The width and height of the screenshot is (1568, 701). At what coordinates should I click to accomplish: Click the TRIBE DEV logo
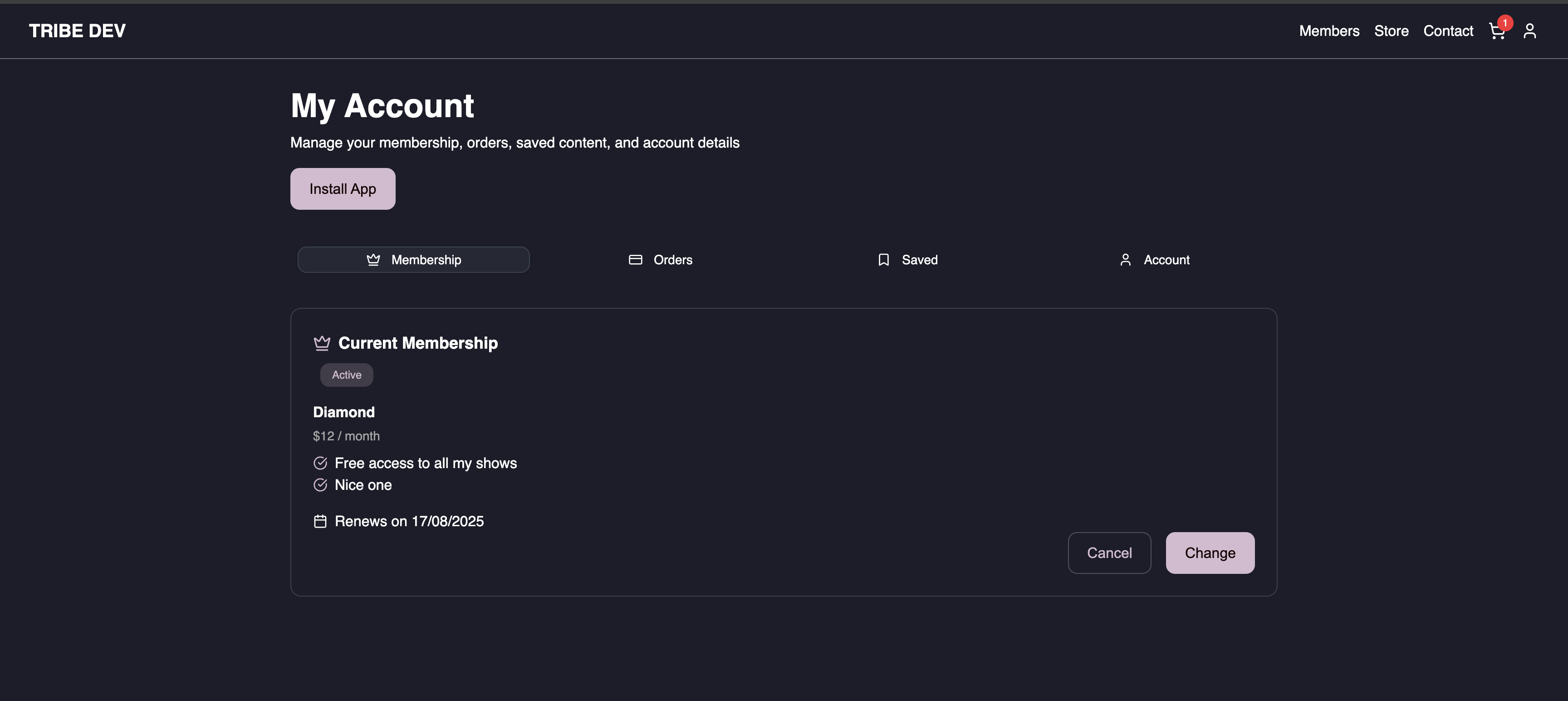pyautogui.click(x=77, y=31)
